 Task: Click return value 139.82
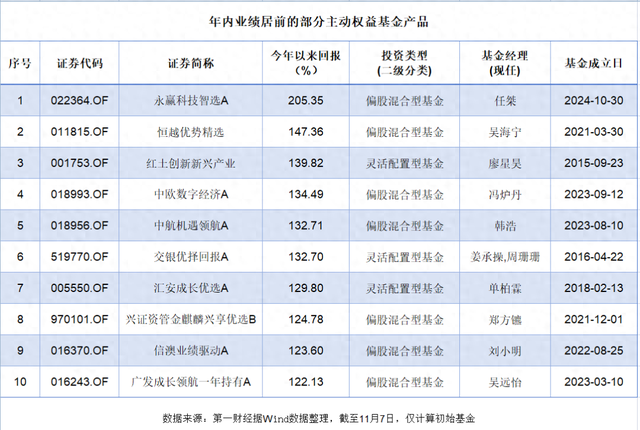tap(306, 163)
